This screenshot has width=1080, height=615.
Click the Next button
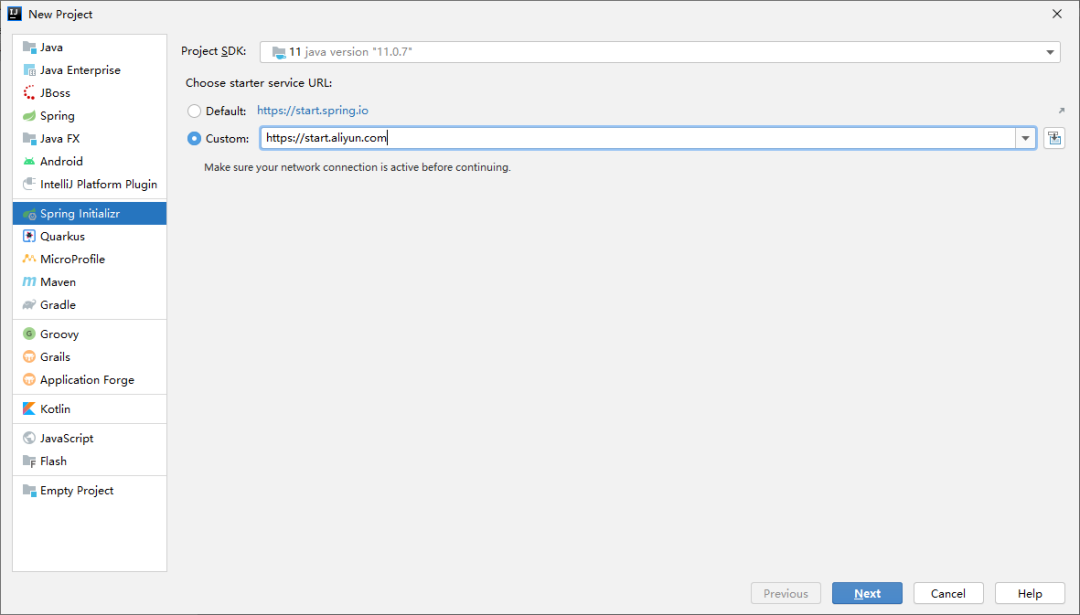866,593
